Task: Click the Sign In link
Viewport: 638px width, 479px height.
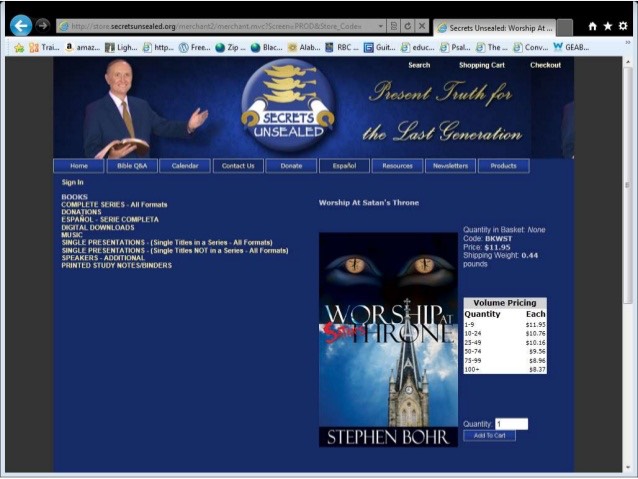Action: [72, 182]
